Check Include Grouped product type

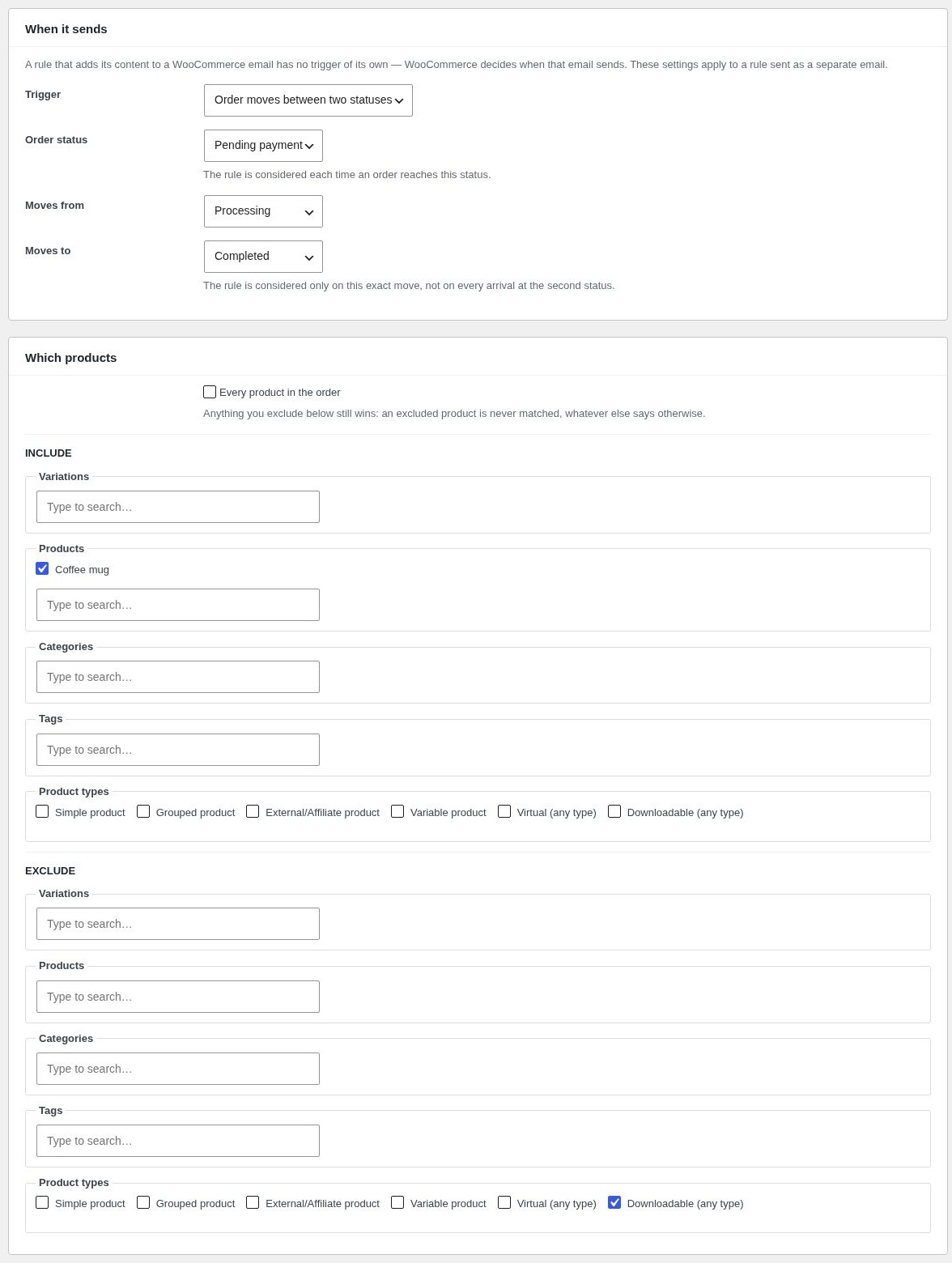(x=143, y=811)
